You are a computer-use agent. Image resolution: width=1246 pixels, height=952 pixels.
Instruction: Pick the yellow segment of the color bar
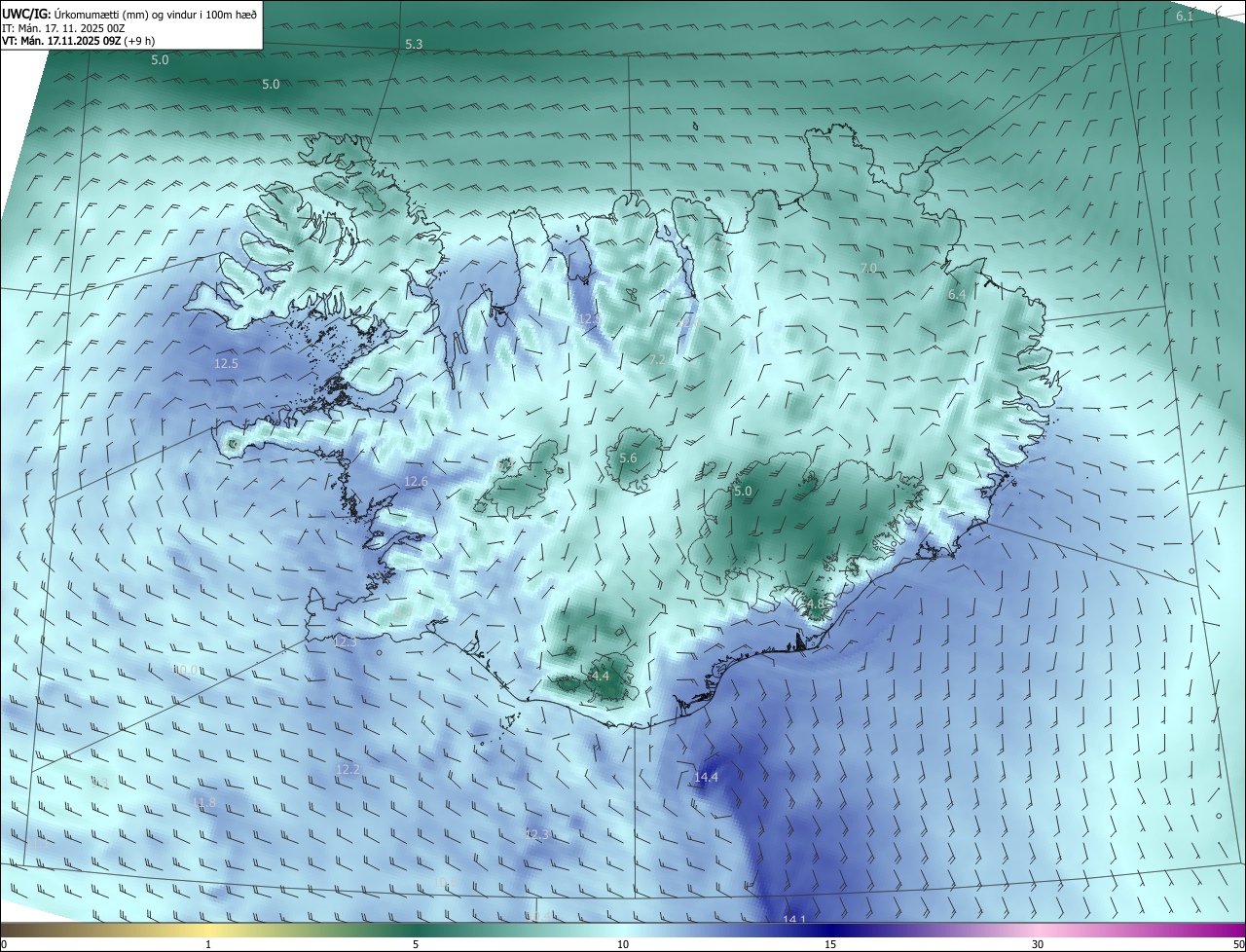tap(209, 931)
